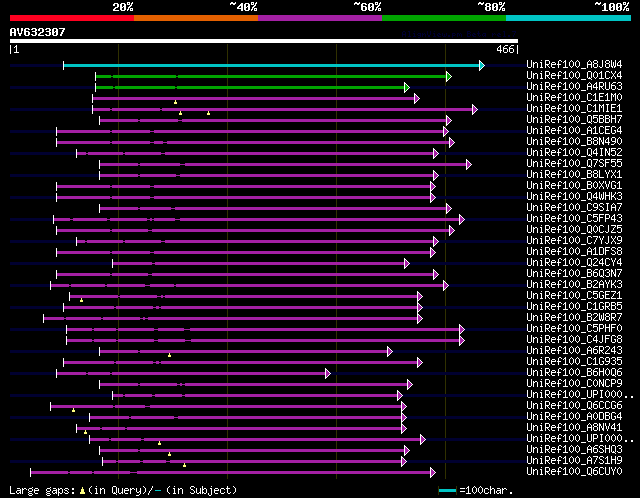Select the UniRef100_B6H0Q6 label
640x498 pixels.
(x=574, y=373)
